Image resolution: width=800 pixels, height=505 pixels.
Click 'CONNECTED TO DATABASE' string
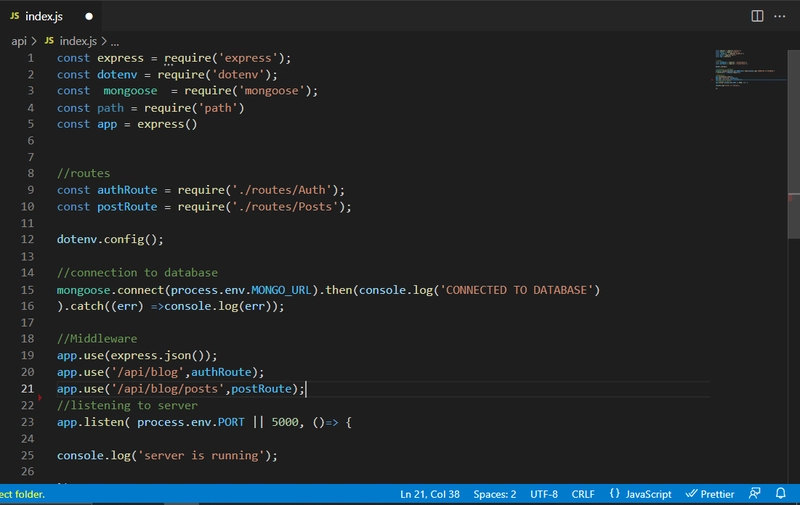516,290
